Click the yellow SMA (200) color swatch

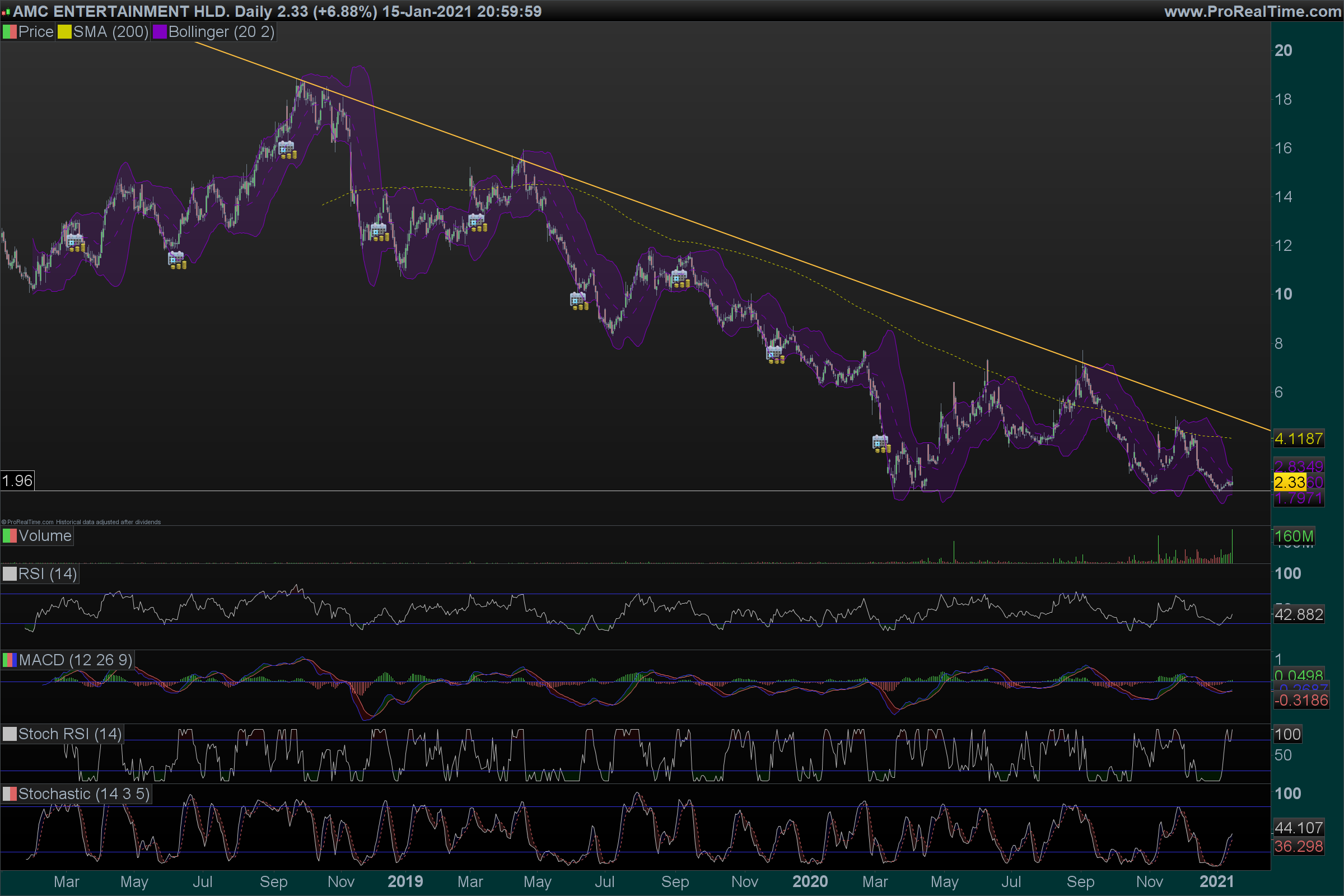(64, 32)
